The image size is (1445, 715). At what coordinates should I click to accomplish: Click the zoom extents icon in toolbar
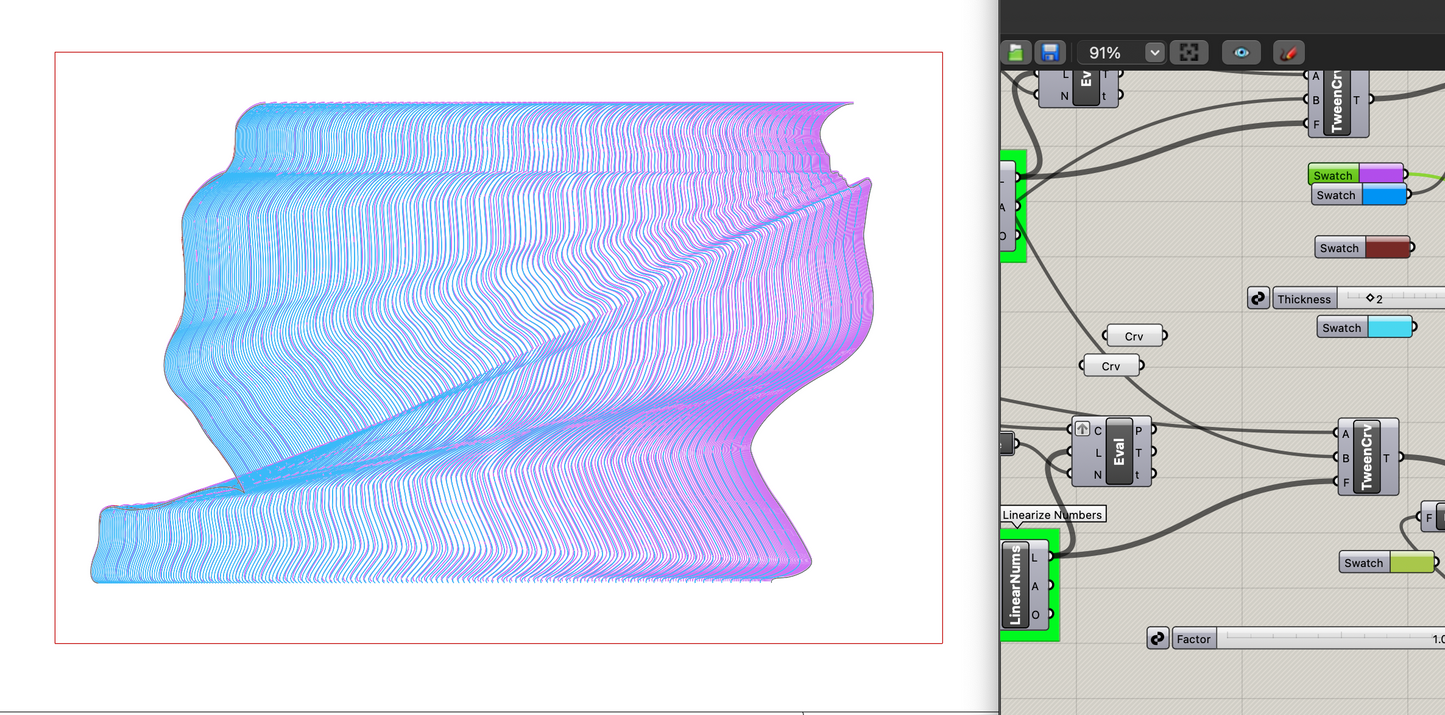click(x=1189, y=53)
